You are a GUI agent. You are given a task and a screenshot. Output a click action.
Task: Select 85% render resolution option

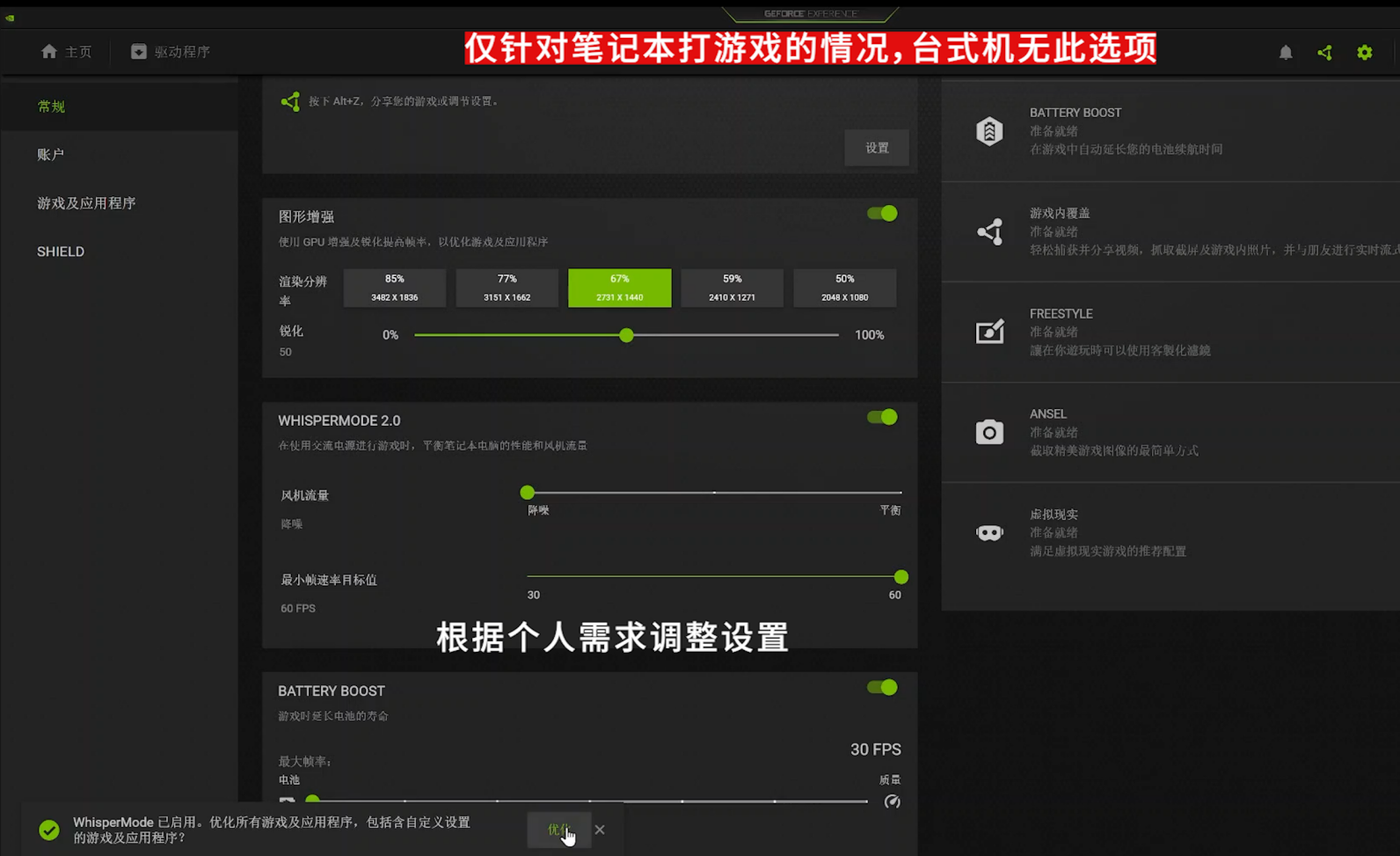click(x=394, y=288)
